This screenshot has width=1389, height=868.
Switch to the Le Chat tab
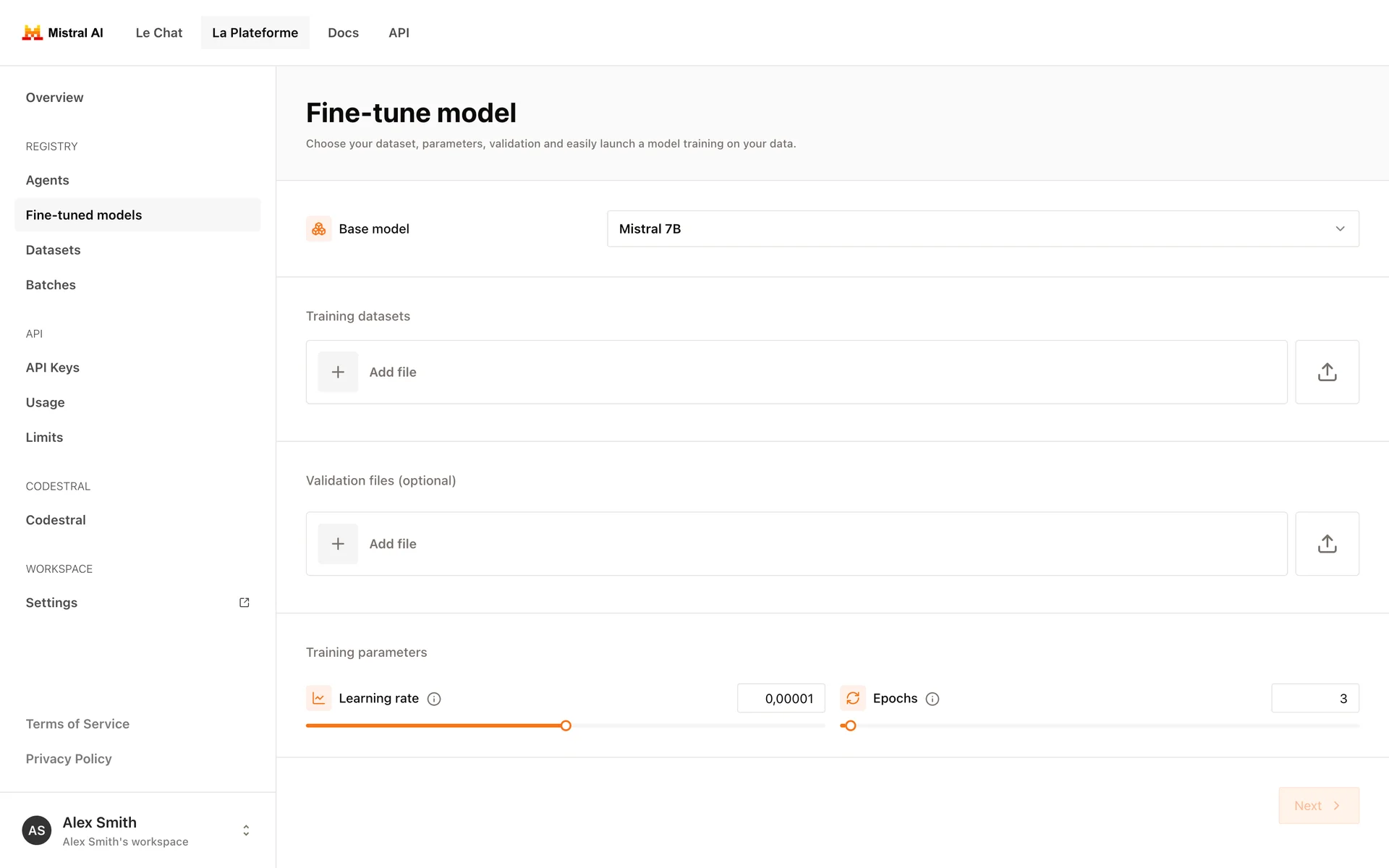[159, 33]
